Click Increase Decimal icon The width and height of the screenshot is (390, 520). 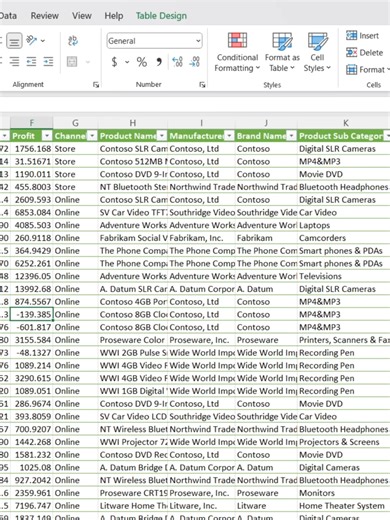click(x=177, y=62)
